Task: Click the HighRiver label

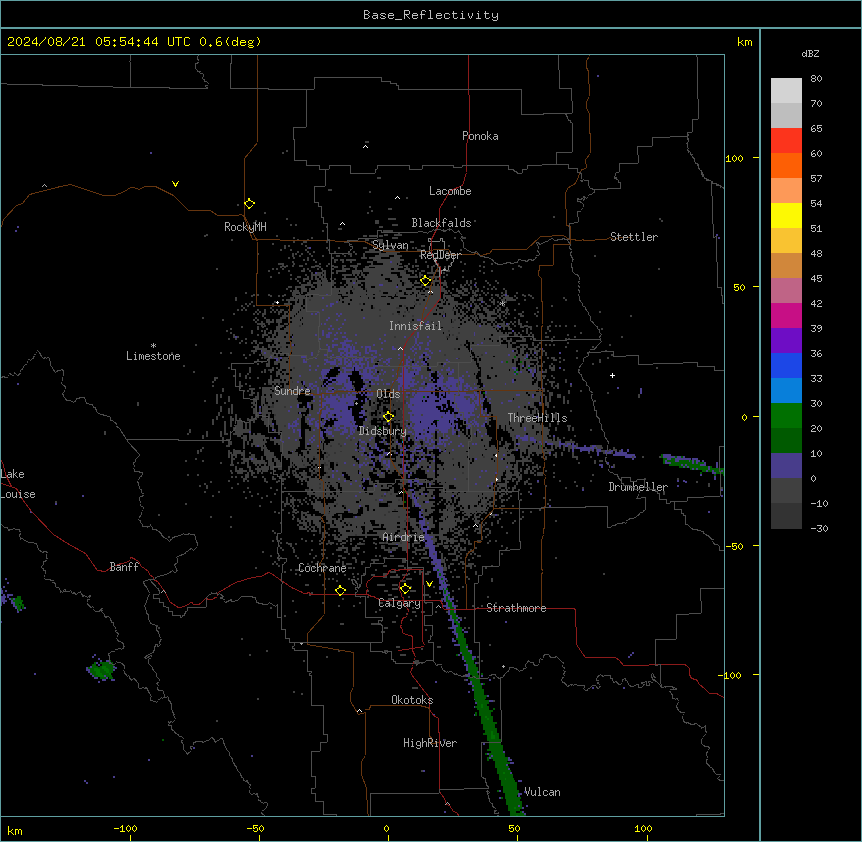Action: [430, 743]
